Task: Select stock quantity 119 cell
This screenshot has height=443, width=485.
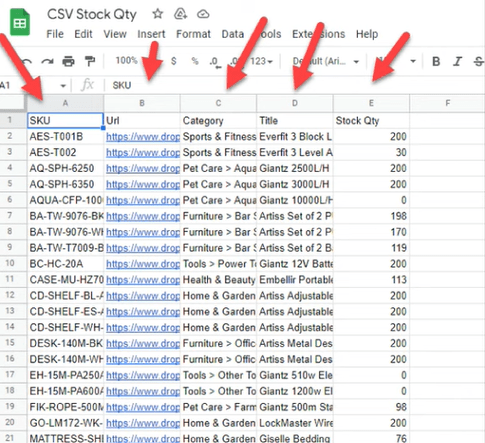Action: (371, 248)
